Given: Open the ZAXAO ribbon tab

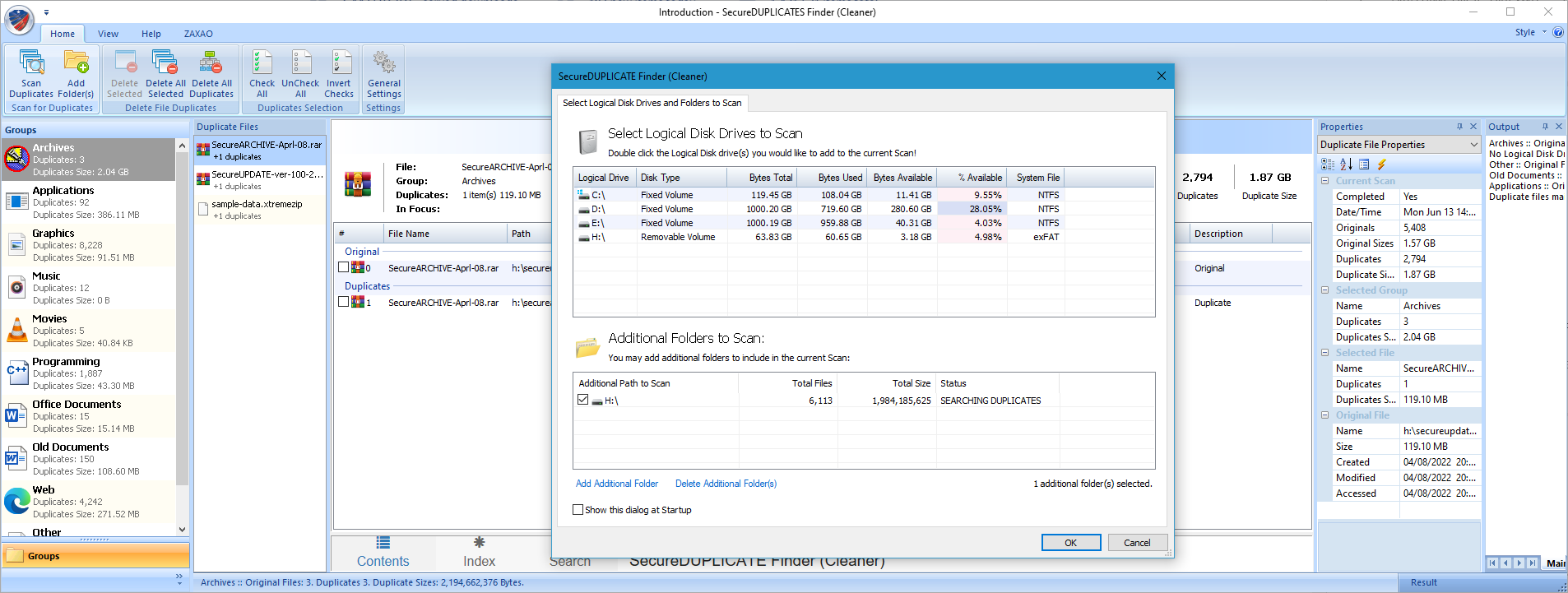Looking at the screenshot, I should click(198, 34).
